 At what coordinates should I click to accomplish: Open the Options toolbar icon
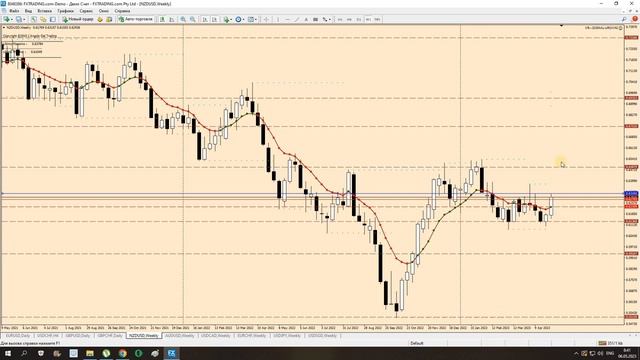point(109,19)
